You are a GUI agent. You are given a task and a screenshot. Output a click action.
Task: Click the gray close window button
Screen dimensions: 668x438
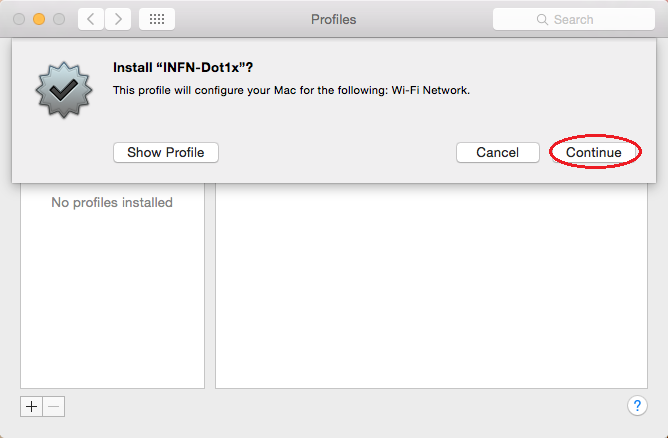pos(19,19)
